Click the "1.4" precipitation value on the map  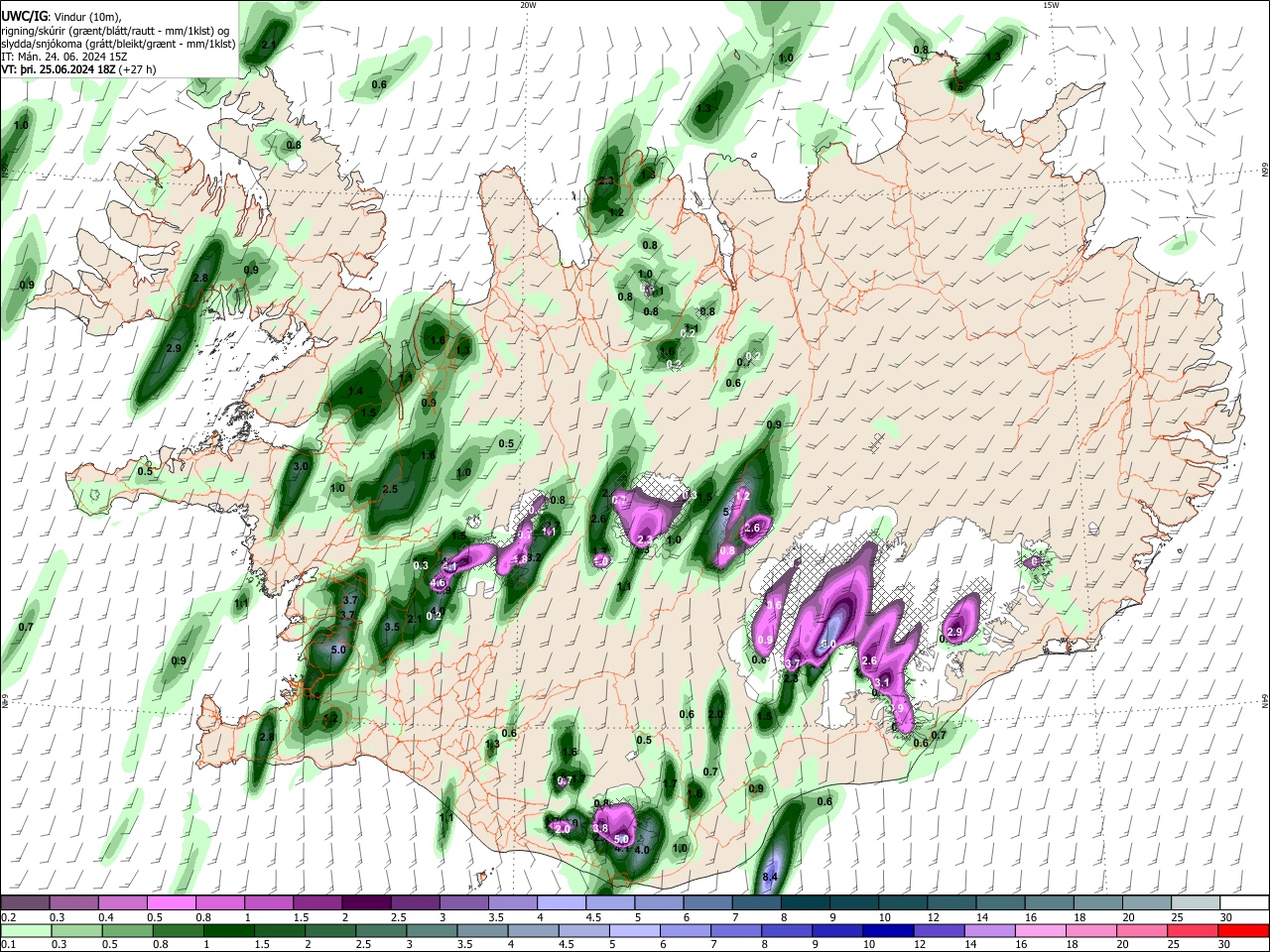355,392
